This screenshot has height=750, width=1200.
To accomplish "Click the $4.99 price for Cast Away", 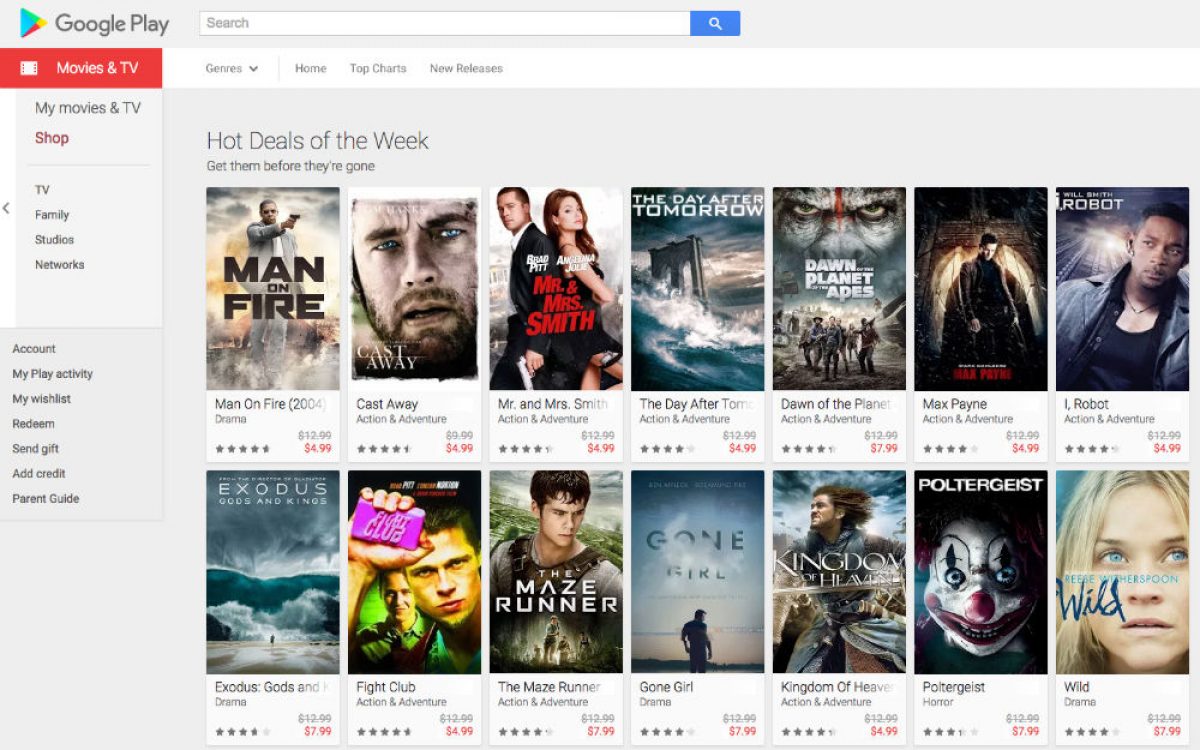I will point(459,449).
